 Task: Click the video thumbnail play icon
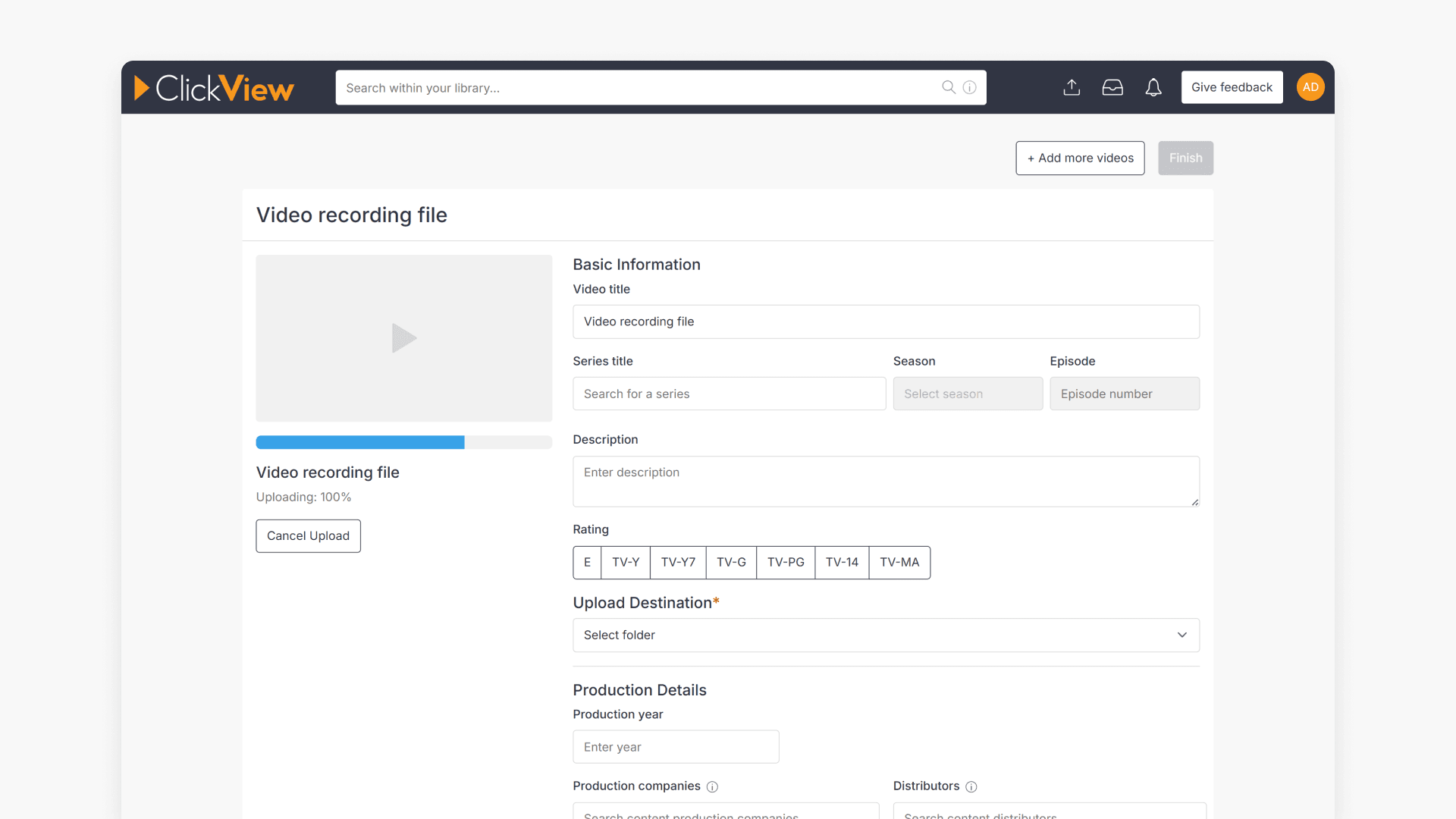pos(404,338)
